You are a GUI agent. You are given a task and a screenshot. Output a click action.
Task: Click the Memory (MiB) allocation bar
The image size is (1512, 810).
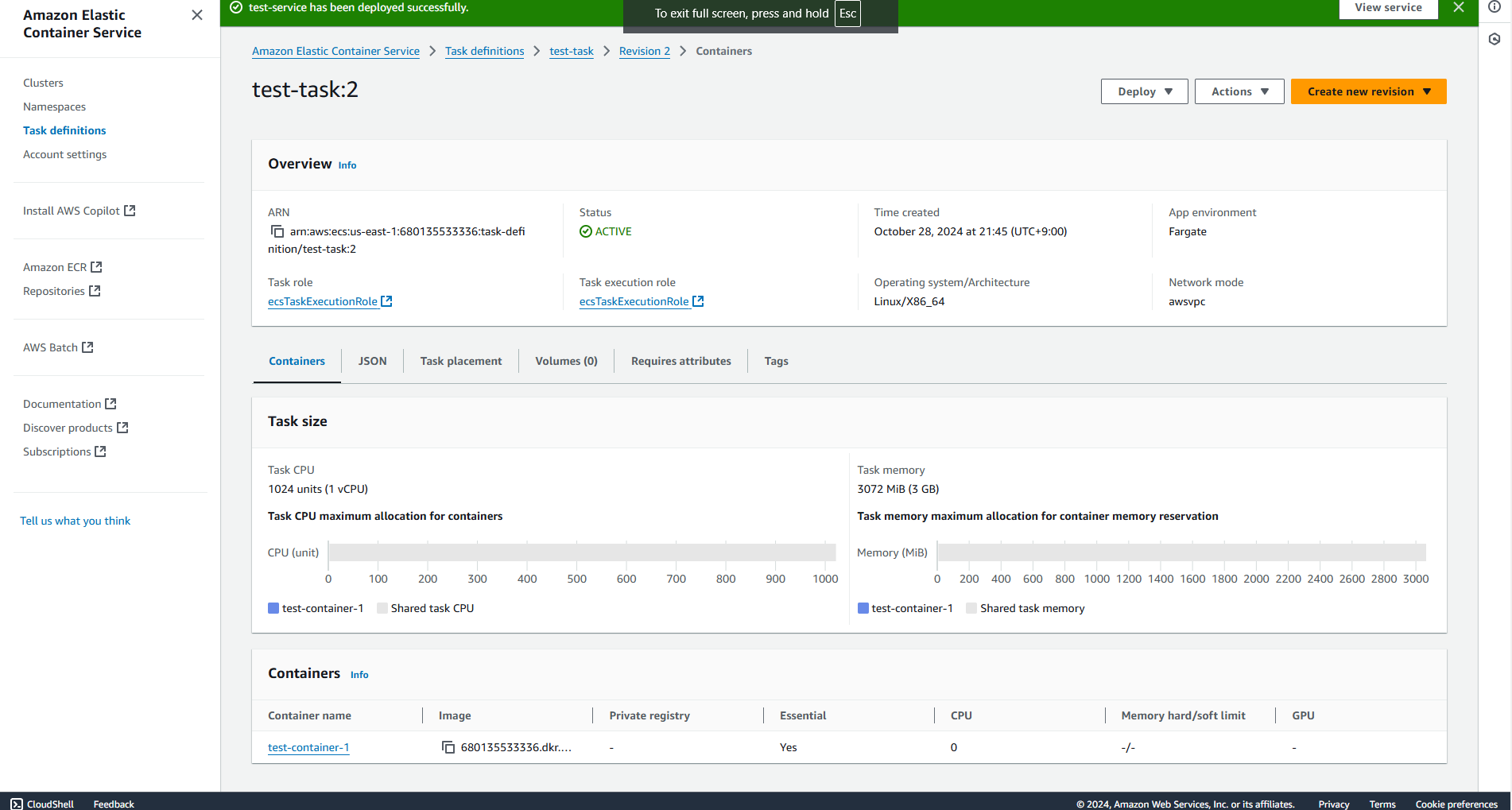(1182, 552)
